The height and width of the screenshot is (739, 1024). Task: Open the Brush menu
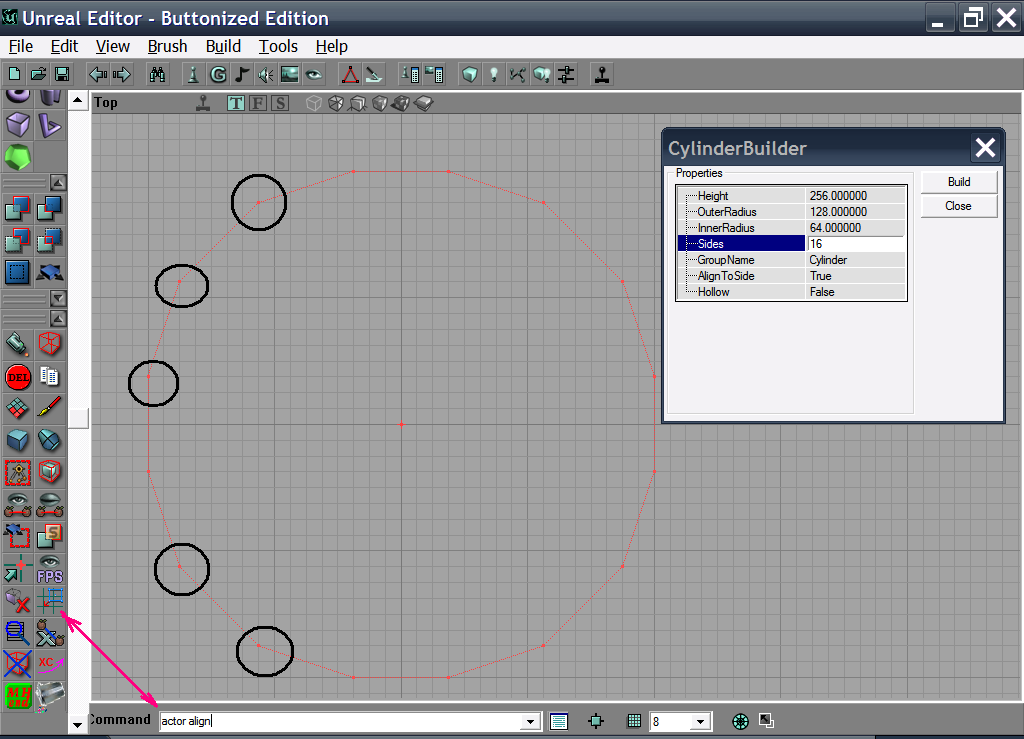tap(167, 46)
